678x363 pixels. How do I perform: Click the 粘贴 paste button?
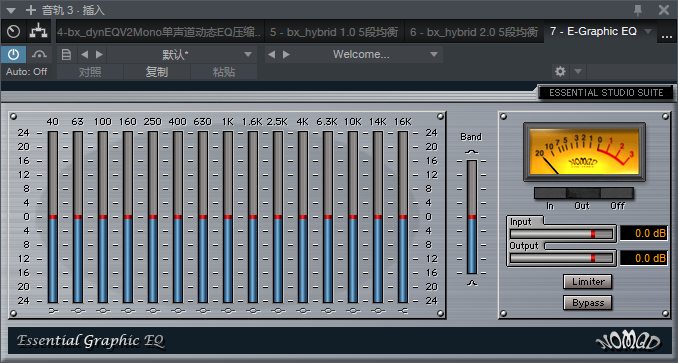click(x=224, y=72)
